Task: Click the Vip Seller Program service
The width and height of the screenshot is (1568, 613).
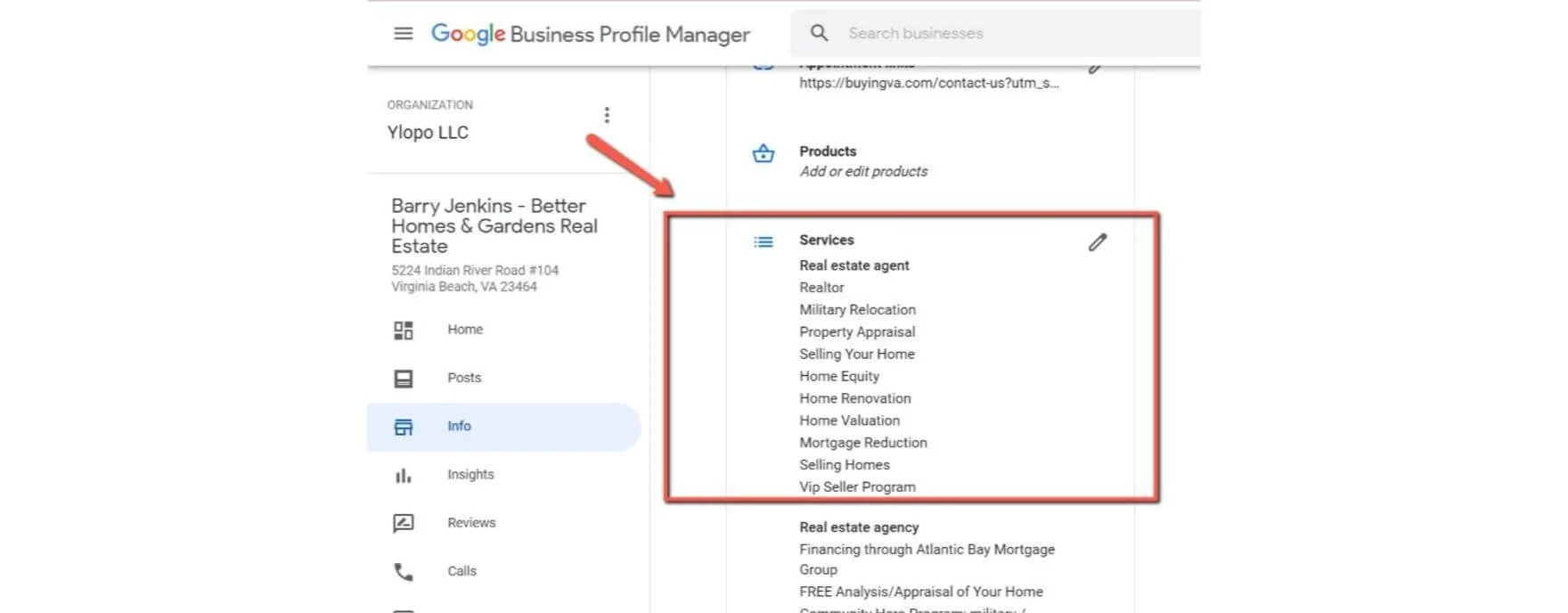Action: point(857,486)
